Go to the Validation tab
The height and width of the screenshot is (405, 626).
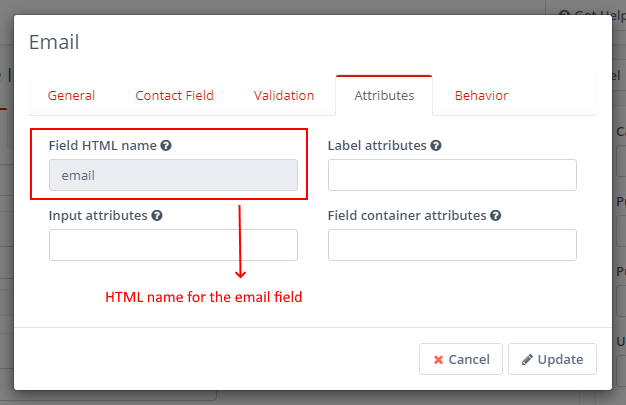(x=284, y=96)
